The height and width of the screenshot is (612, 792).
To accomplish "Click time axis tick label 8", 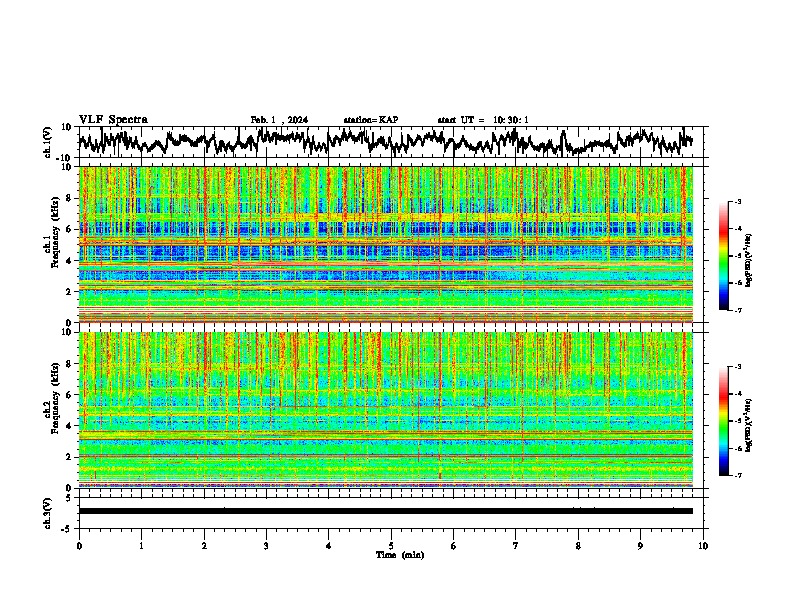I will (x=578, y=546).
